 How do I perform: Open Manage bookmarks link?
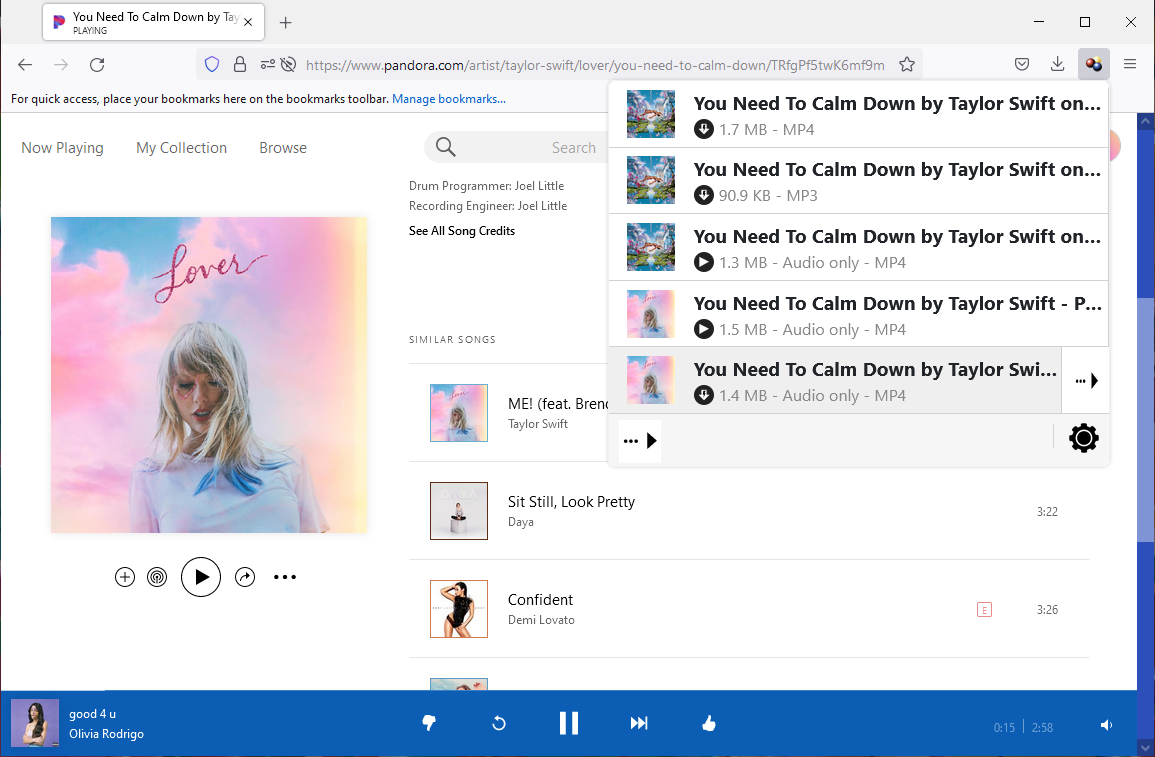[x=449, y=99]
